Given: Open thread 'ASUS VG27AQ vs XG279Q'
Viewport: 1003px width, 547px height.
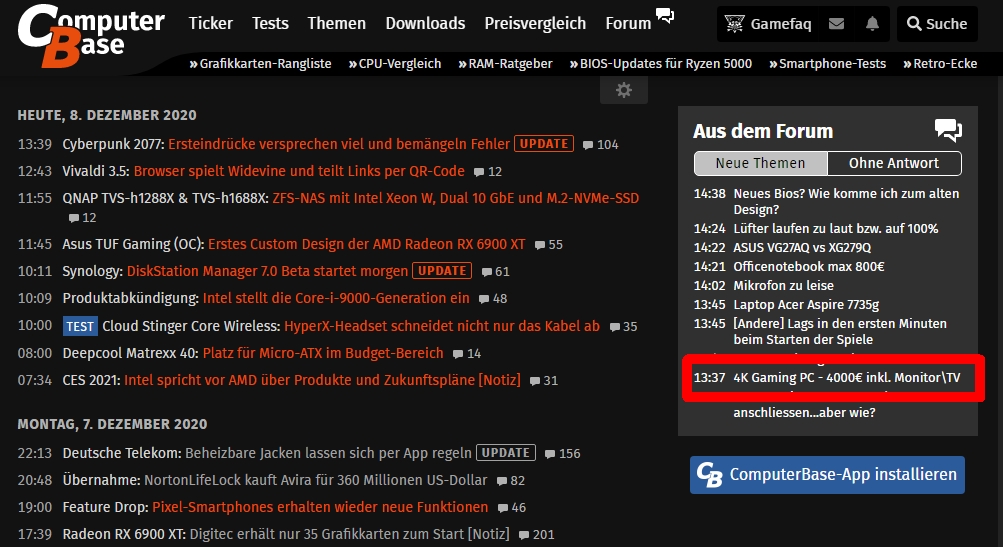Looking at the screenshot, I should (802, 248).
